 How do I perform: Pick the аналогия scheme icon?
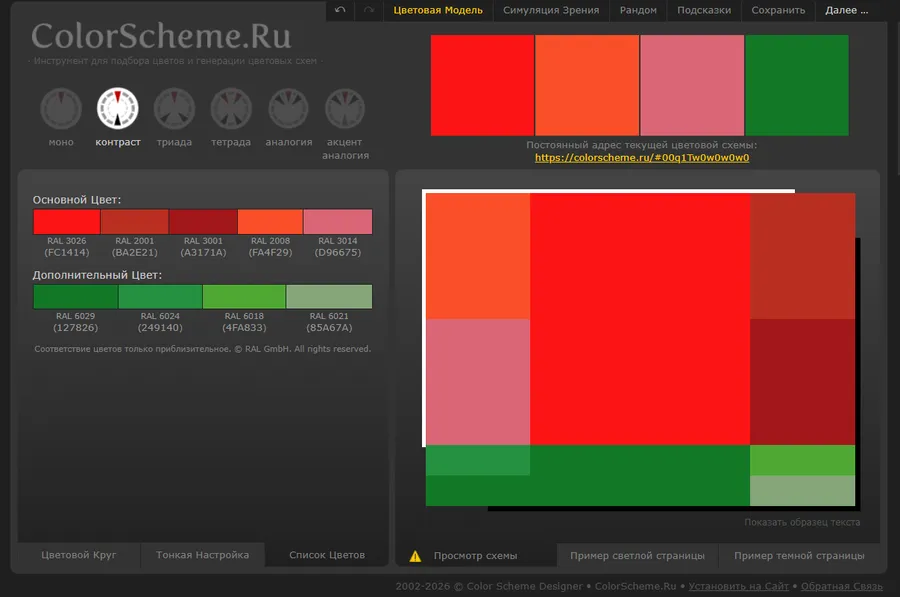point(288,109)
